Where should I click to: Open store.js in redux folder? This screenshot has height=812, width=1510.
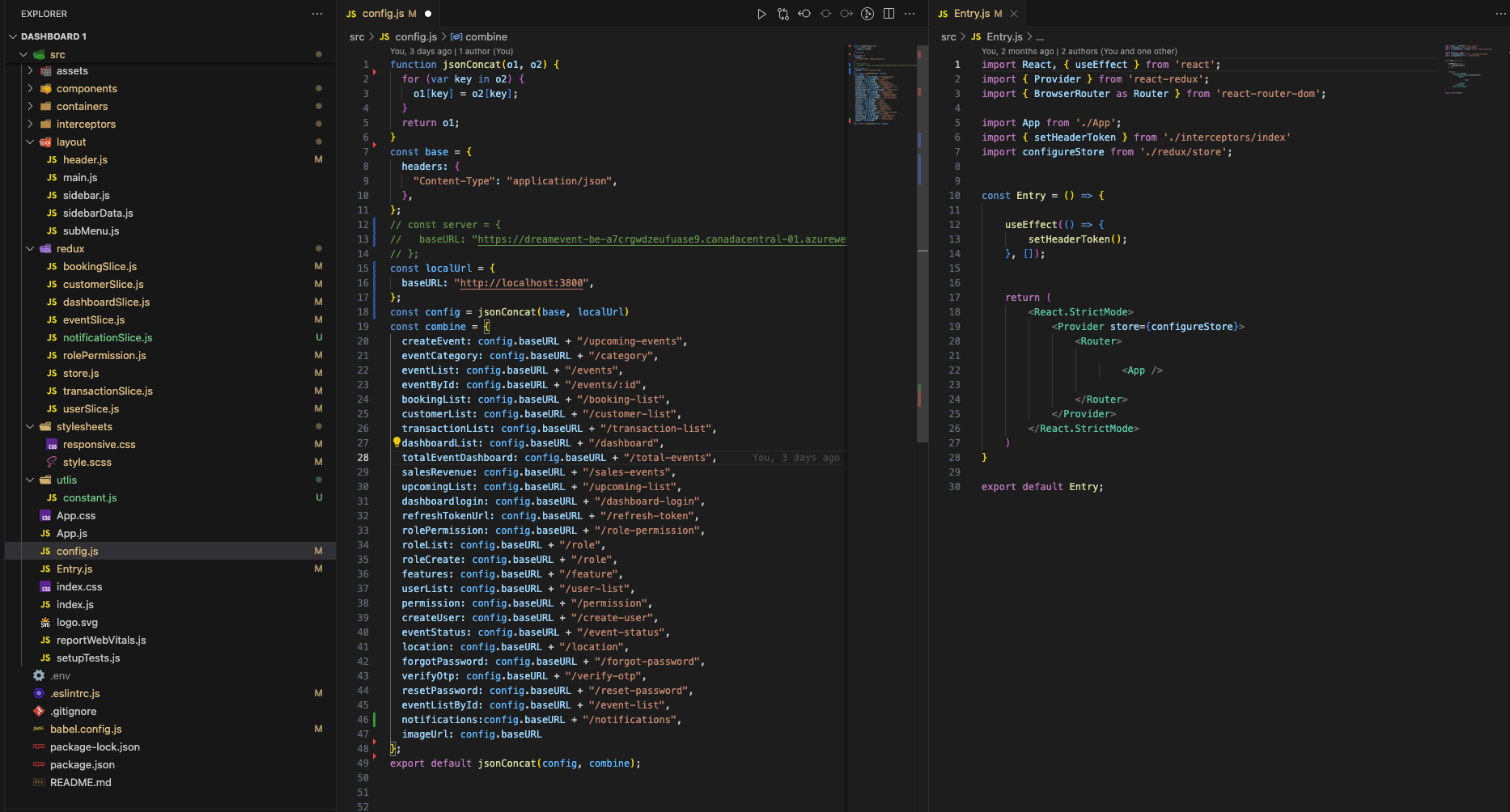point(81,373)
